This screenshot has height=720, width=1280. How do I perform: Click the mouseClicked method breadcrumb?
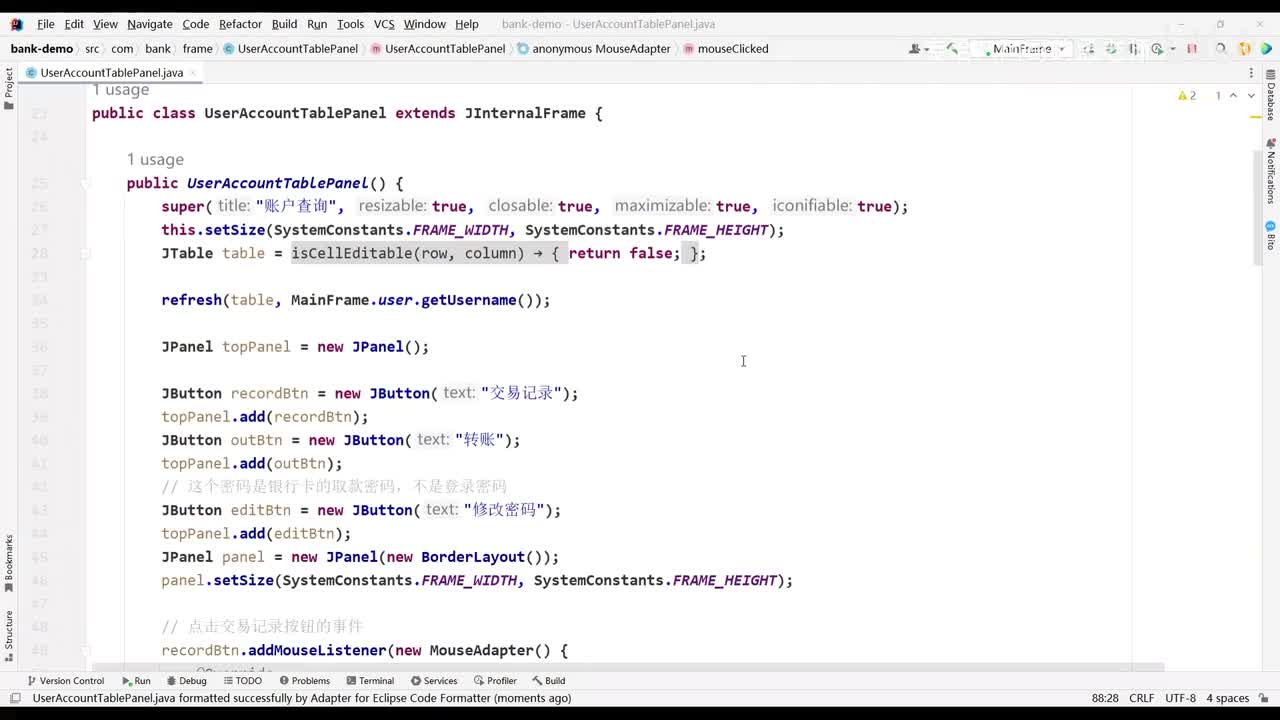[x=725, y=49]
